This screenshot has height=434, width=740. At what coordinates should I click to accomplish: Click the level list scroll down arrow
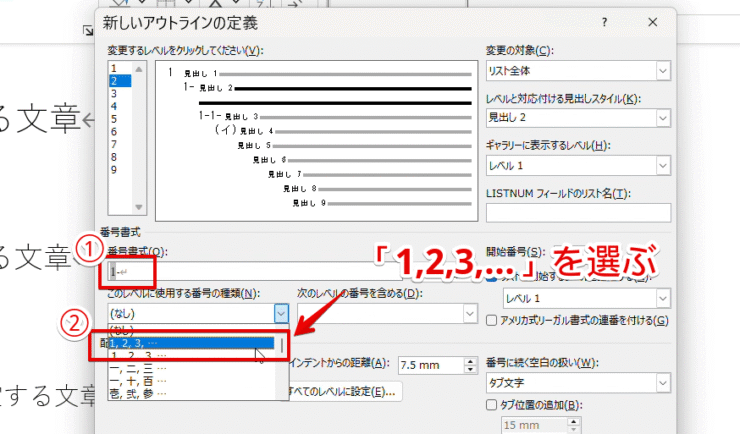pos(139,207)
